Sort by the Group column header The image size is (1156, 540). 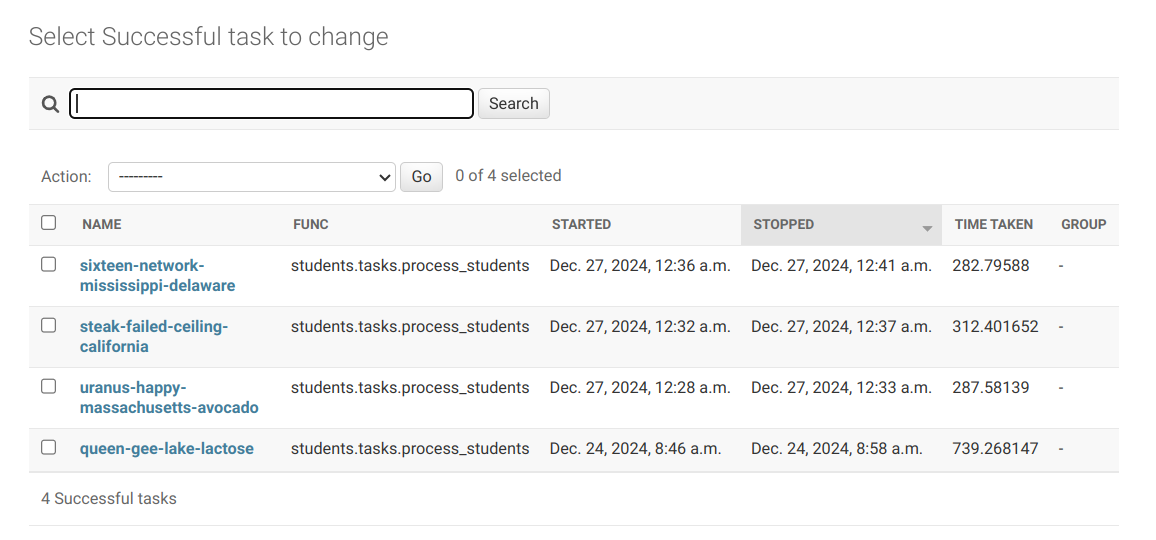(x=1084, y=224)
